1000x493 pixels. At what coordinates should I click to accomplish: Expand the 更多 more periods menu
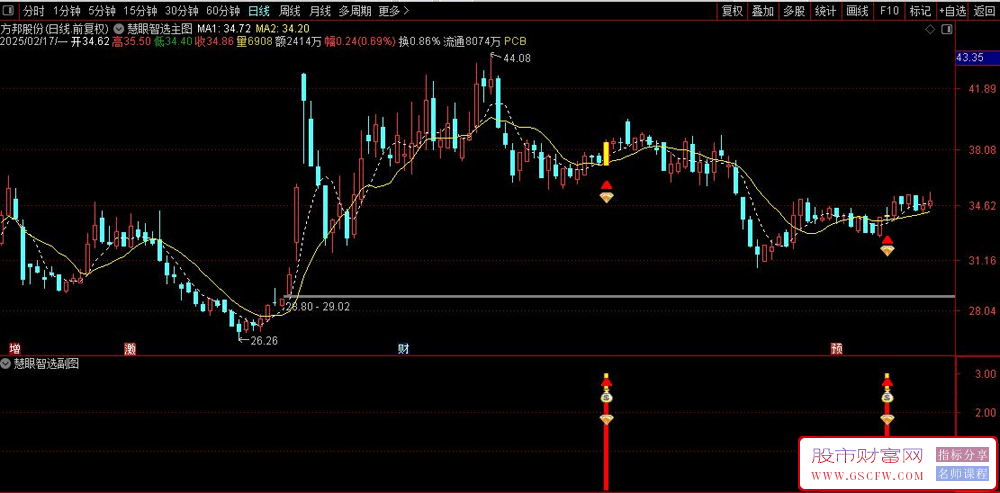coord(393,10)
